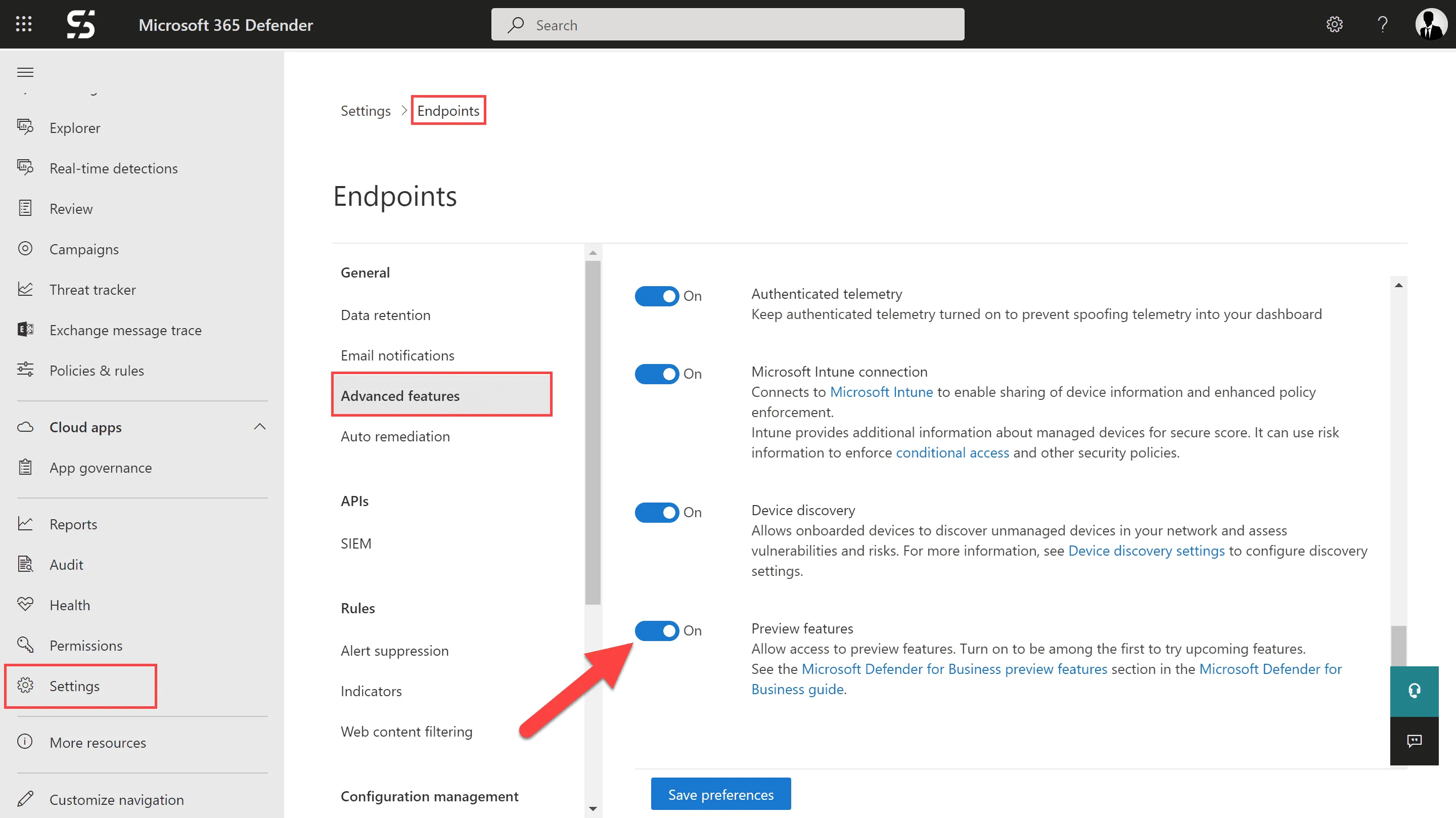Click the settings gear in top bar

1335,24
